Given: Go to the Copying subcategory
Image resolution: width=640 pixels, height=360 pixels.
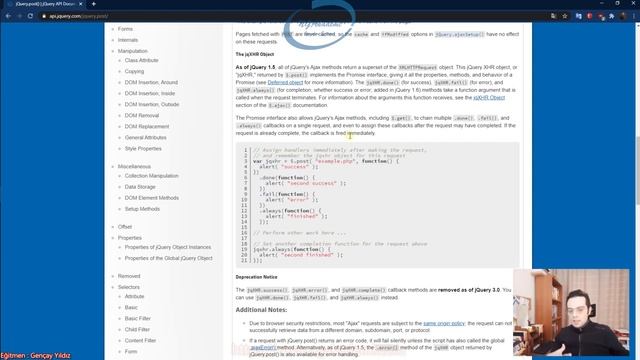Looking at the screenshot, I should (134, 71).
